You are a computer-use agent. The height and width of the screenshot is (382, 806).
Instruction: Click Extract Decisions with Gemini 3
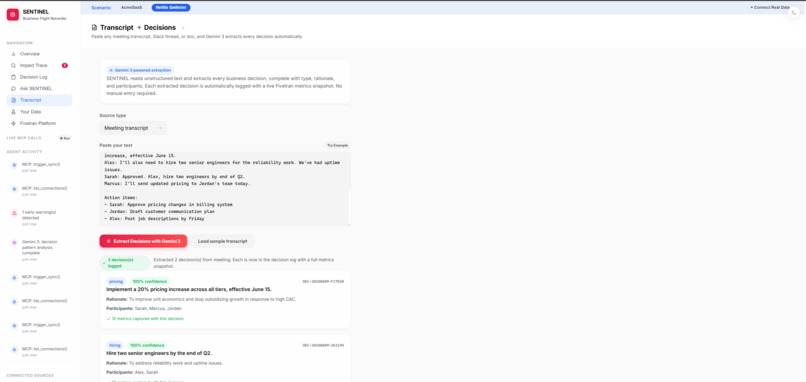143,241
